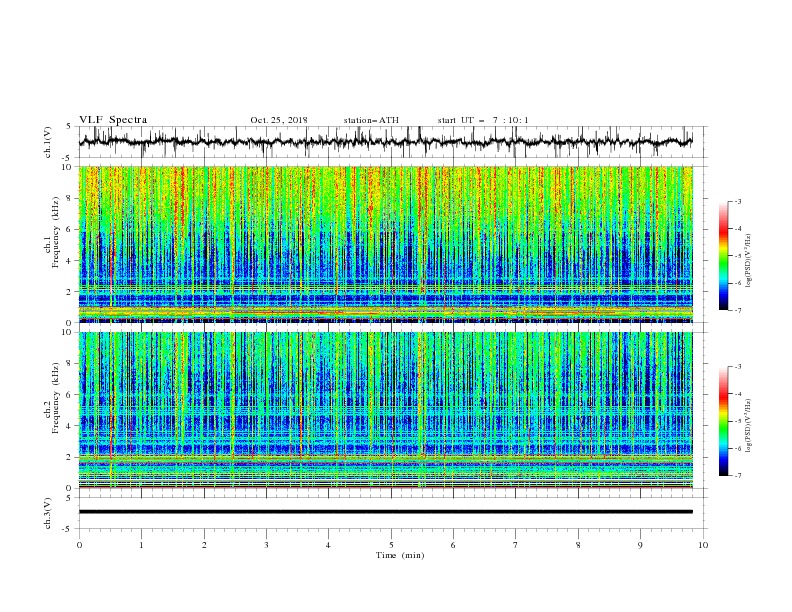Select the date text "Oct. 25, 2018"

coord(279,120)
